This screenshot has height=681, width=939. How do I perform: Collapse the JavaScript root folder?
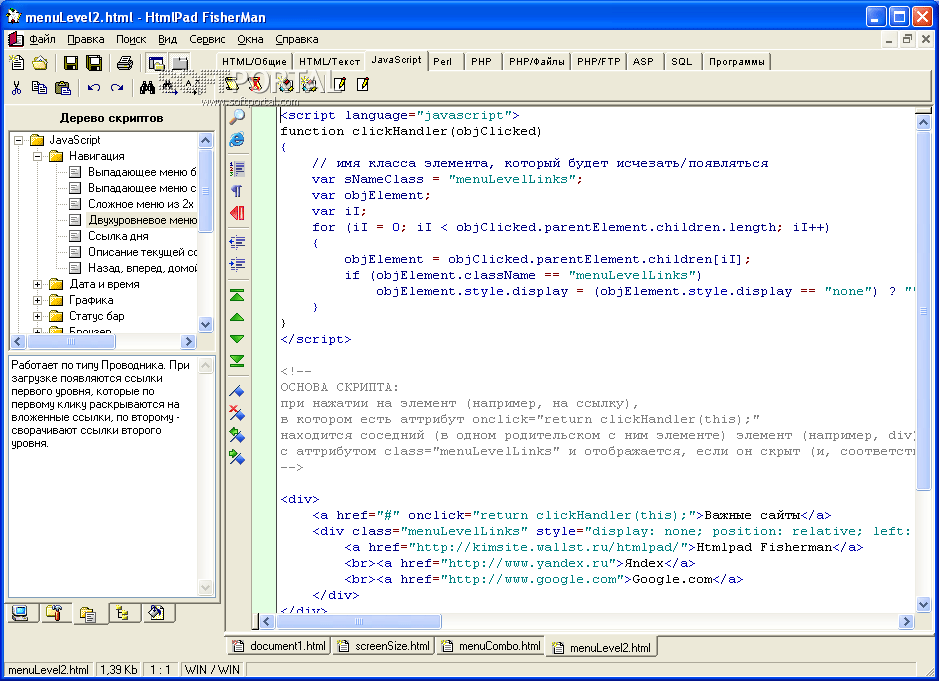click(x=19, y=140)
